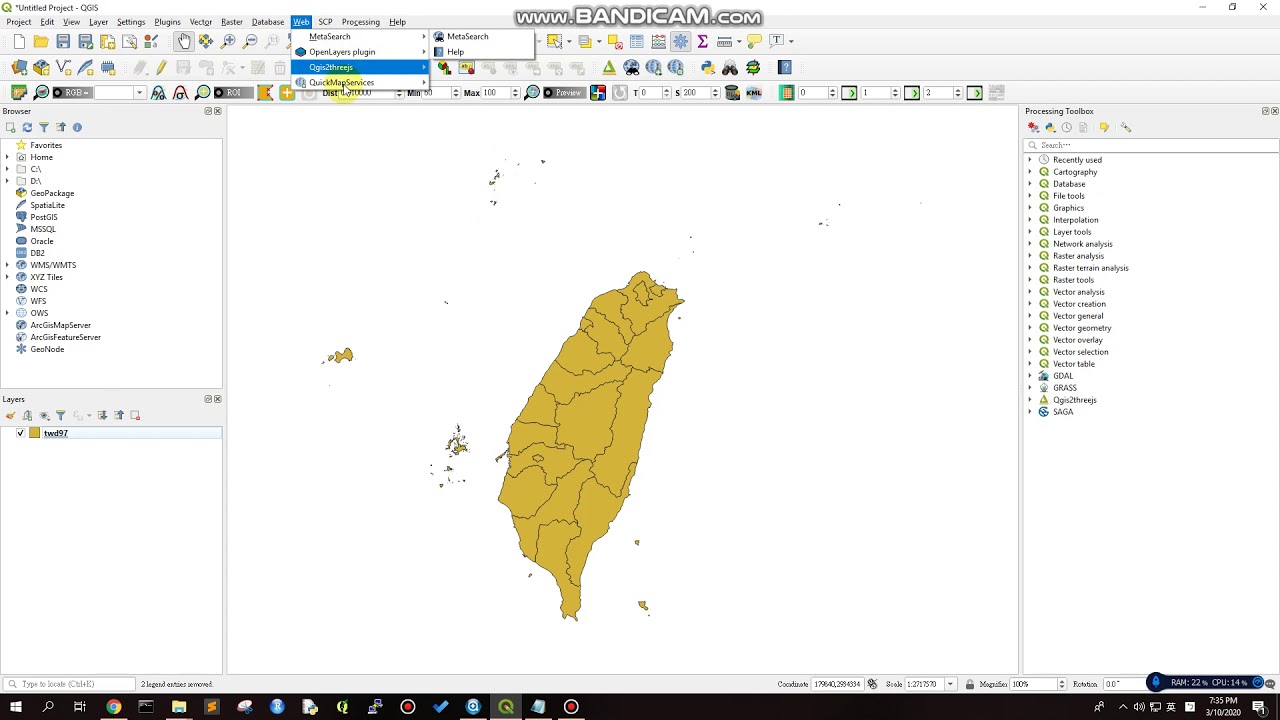Expand the WMS/WMTS node in Browser
The height and width of the screenshot is (720, 1280).
[x=8, y=265]
